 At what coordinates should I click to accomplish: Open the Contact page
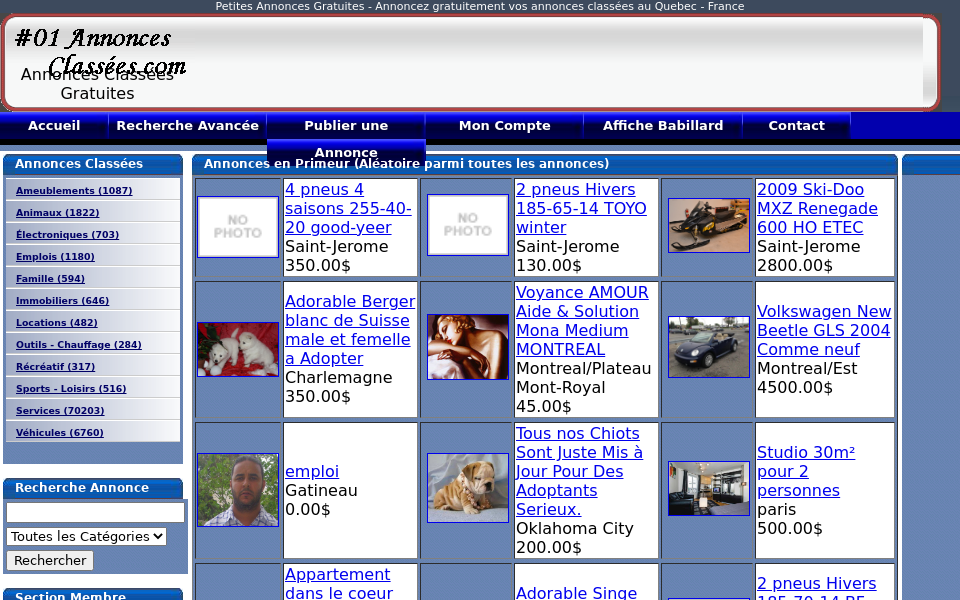pyautogui.click(x=796, y=126)
